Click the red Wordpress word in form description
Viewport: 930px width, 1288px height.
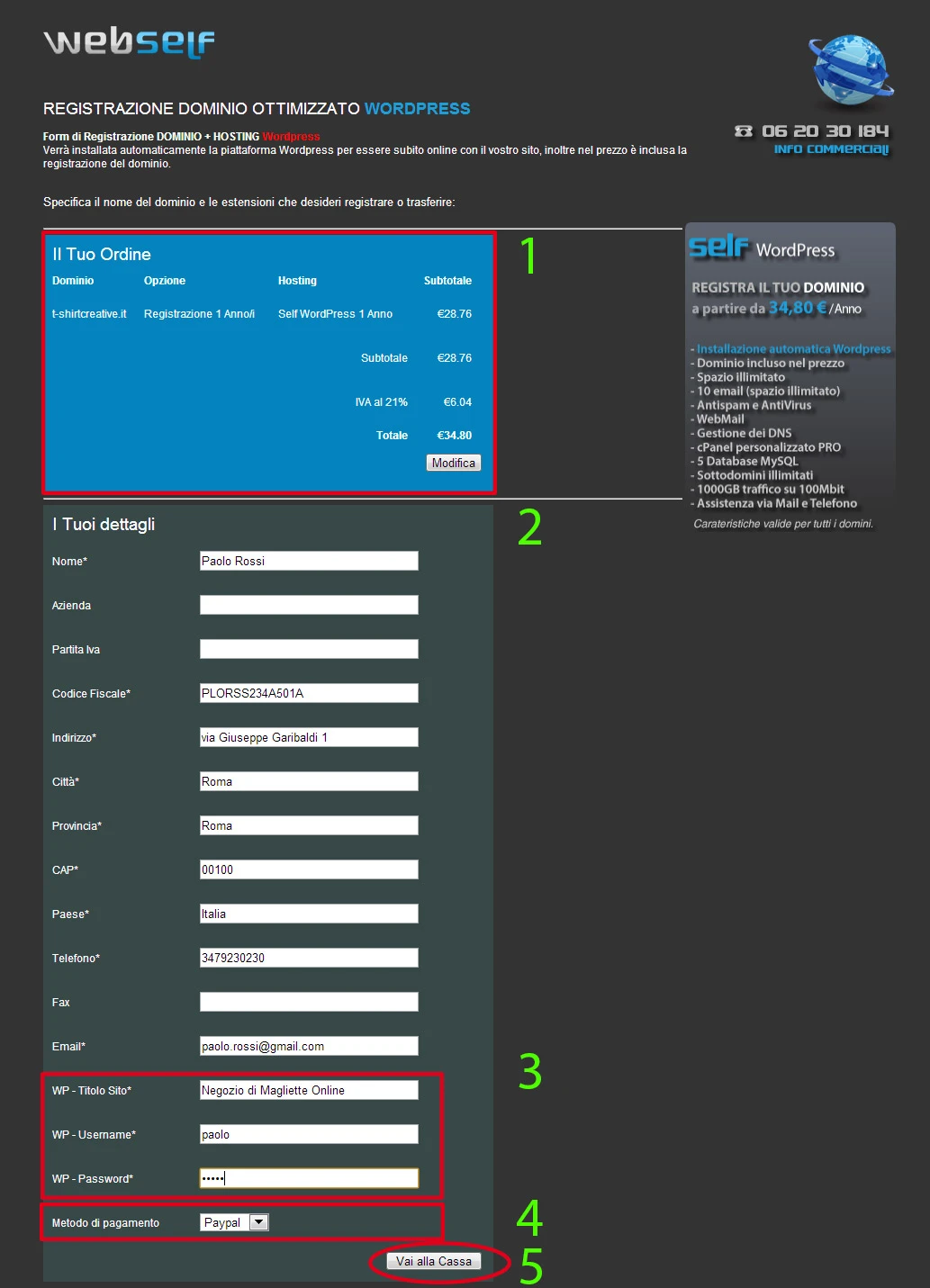[x=291, y=137]
